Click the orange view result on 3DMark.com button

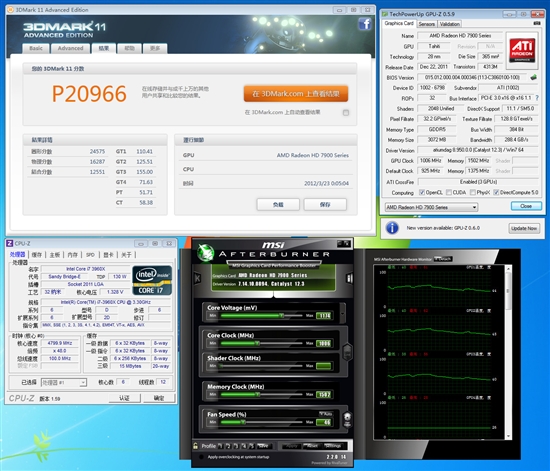[x=296, y=94]
